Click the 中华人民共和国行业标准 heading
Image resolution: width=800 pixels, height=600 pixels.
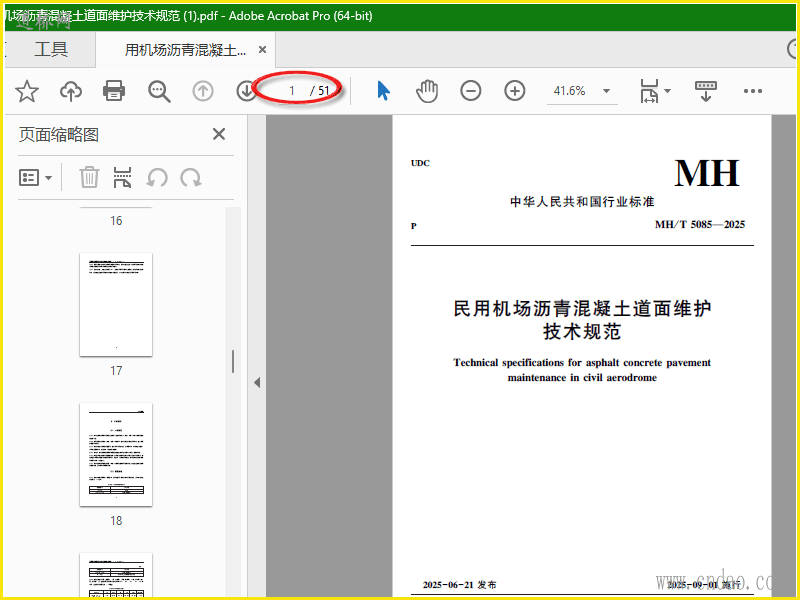tap(582, 202)
